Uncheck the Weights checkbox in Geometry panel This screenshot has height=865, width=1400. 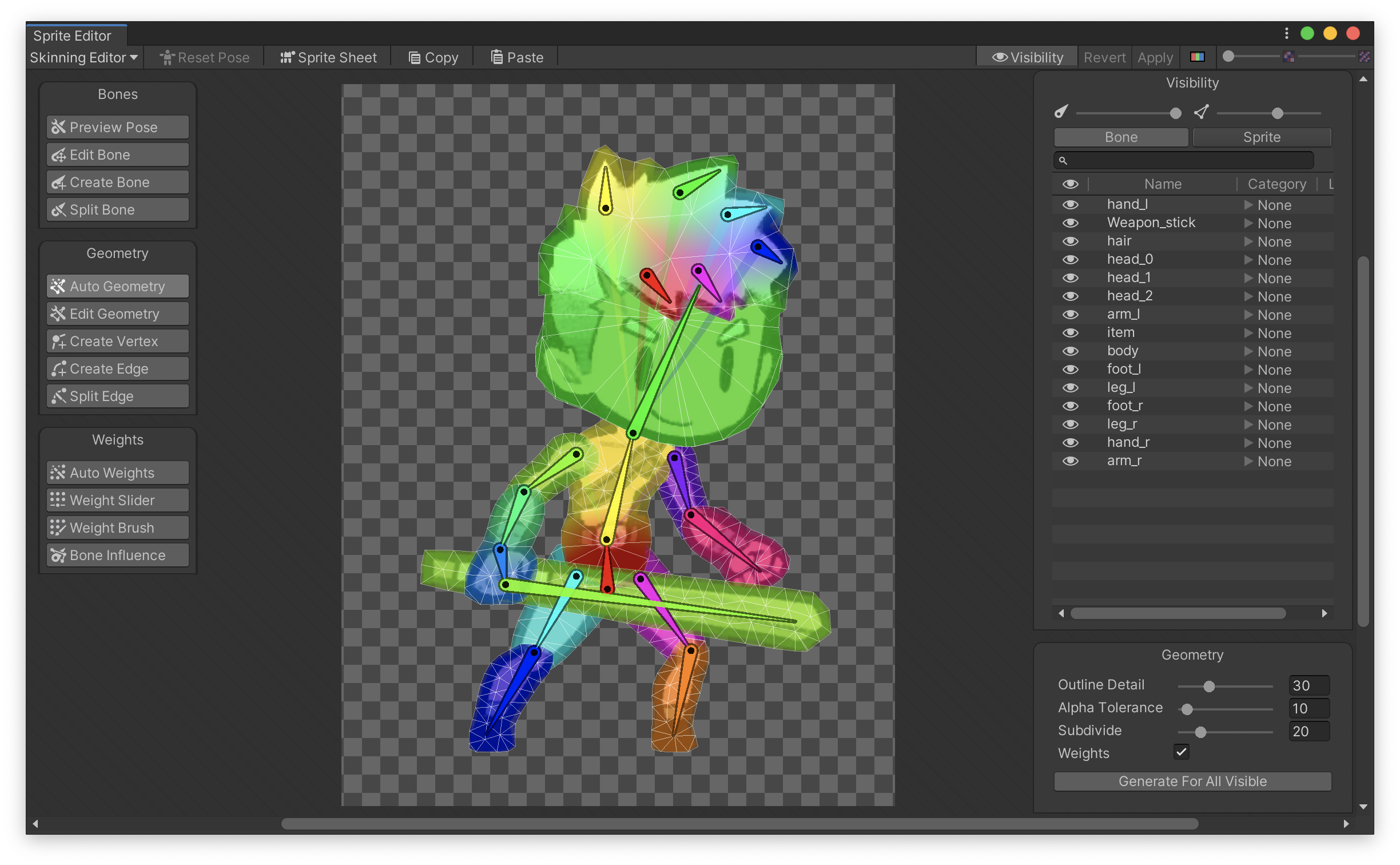click(1182, 752)
